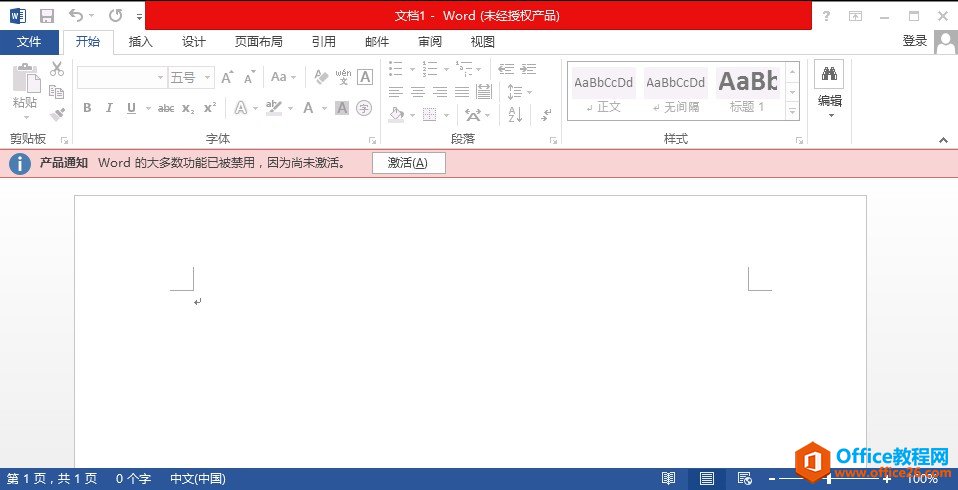Open the ribbon display options icon
958x490 pixels.
click(856, 16)
